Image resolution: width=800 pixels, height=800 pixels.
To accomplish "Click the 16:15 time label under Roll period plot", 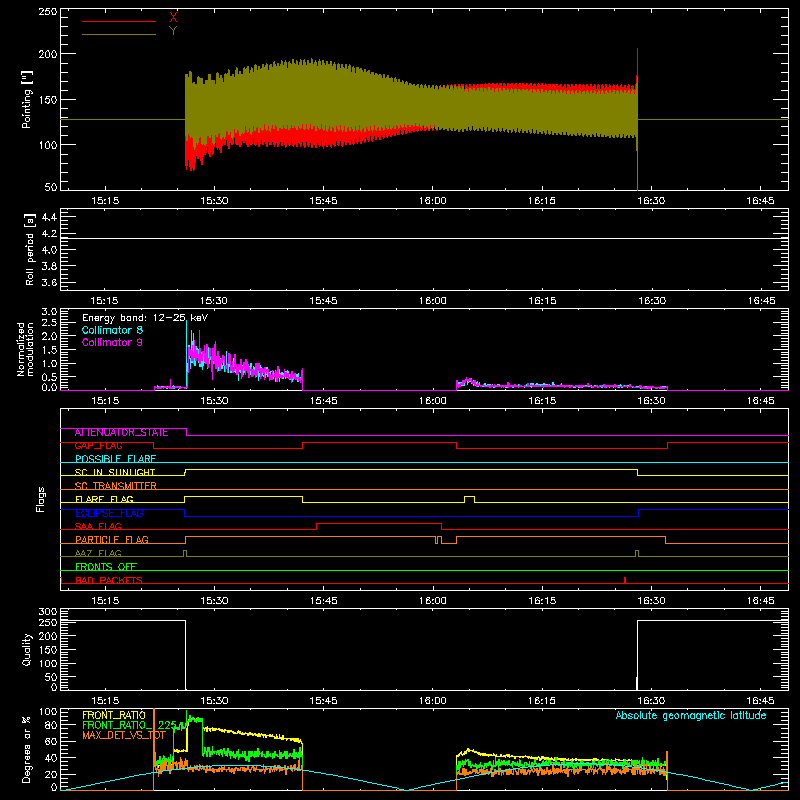I will [x=542, y=301].
